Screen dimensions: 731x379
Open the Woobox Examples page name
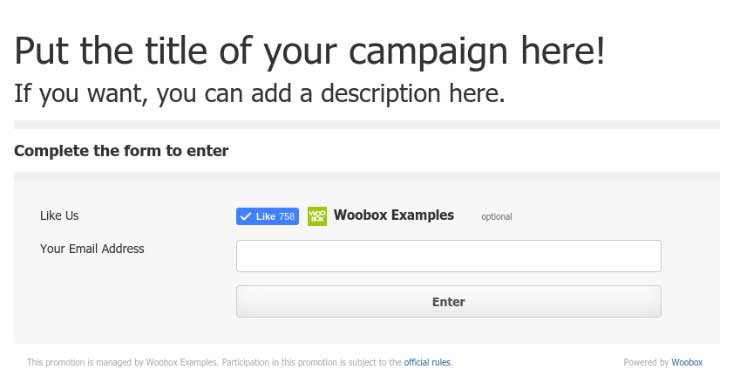pyautogui.click(x=393, y=215)
